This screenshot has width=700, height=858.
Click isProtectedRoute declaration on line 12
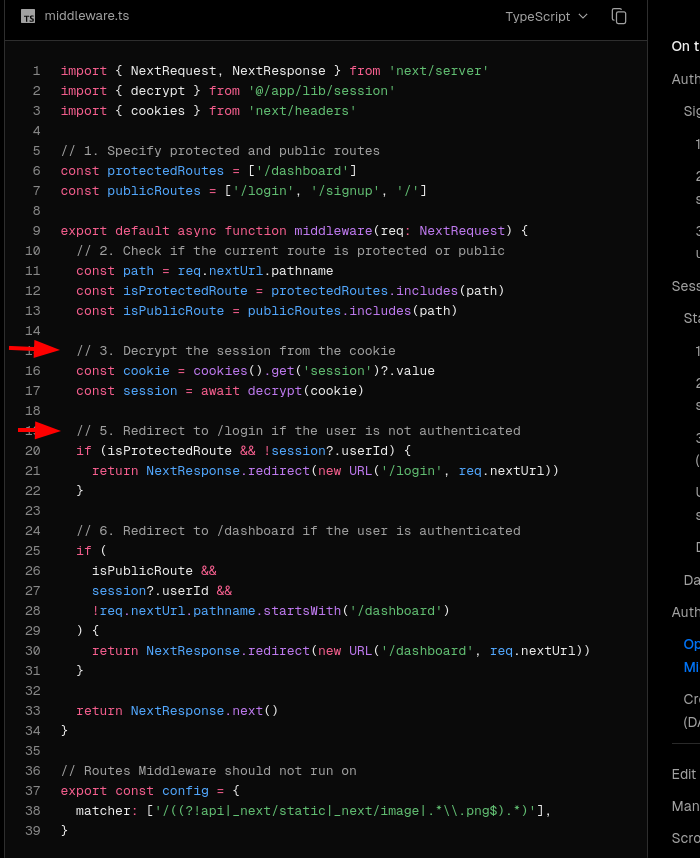coord(185,291)
